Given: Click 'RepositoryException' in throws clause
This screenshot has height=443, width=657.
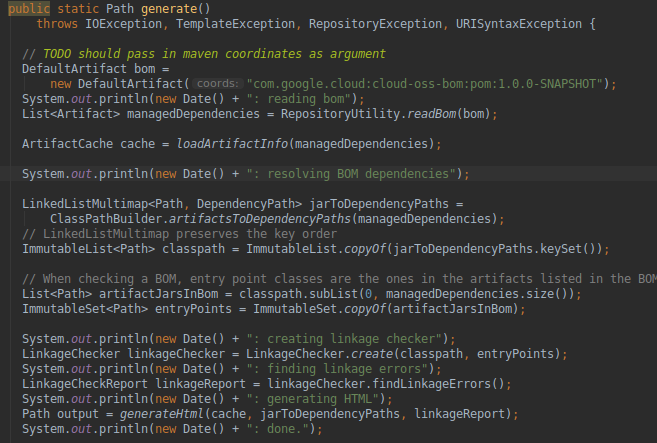Looking at the screenshot, I should point(375,24).
